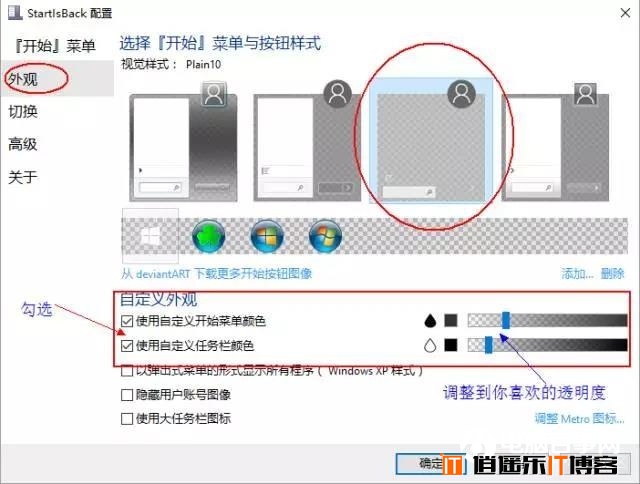Click the 调整 Metro 图标 link
Image resolution: width=640 pixels, height=484 pixels.
(579, 419)
